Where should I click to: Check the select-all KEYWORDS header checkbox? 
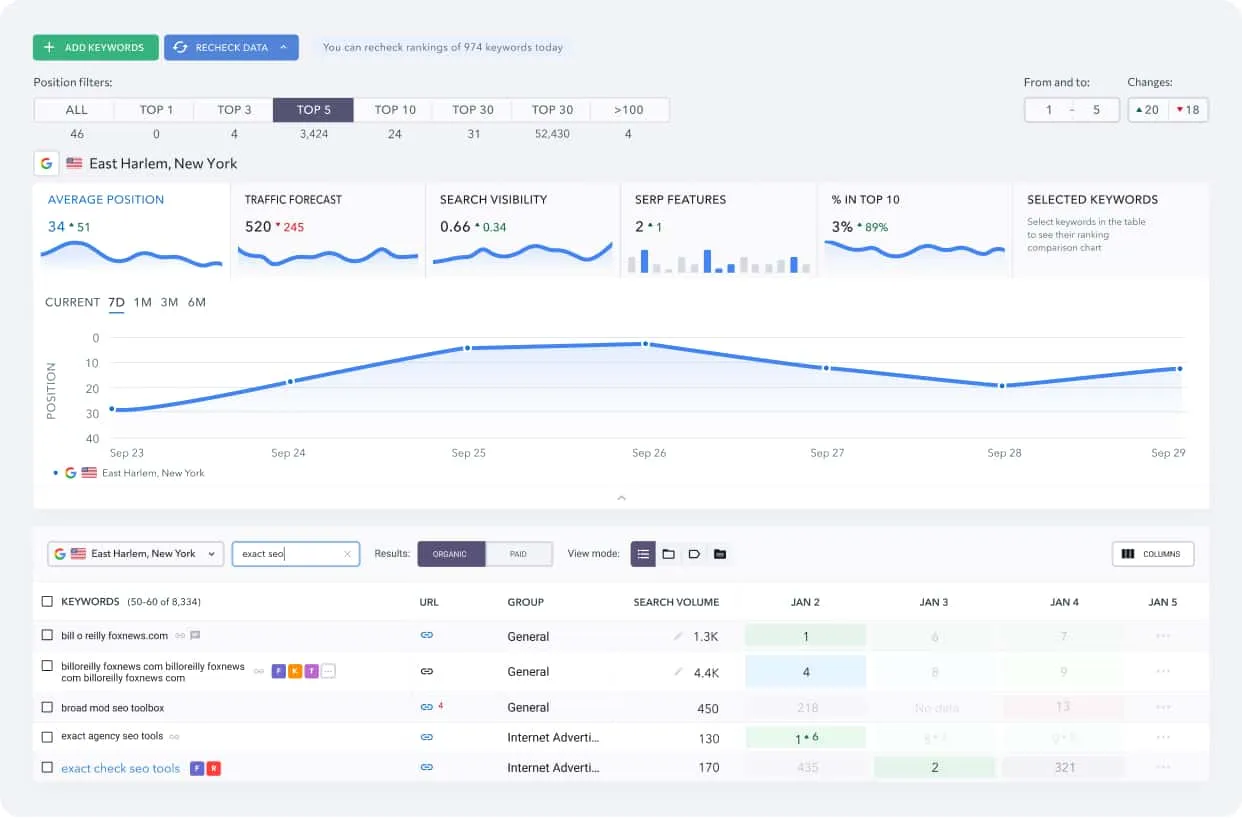click(47, 602)
